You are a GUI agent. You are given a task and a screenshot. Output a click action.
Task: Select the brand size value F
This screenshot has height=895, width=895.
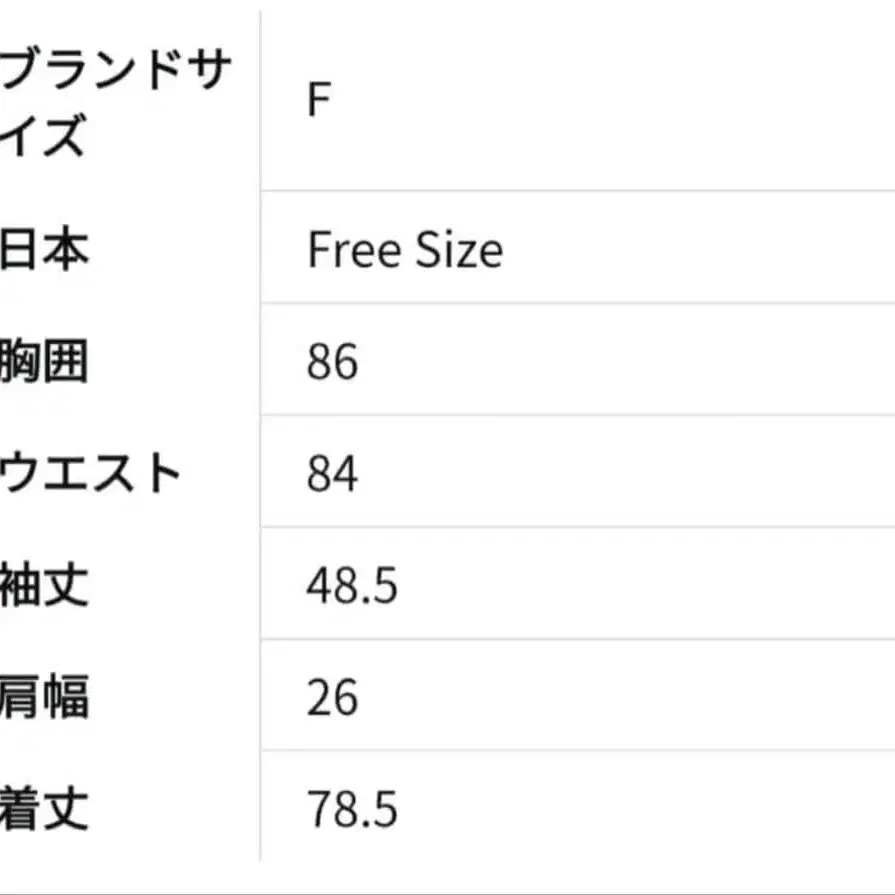(x=318, y=101)
